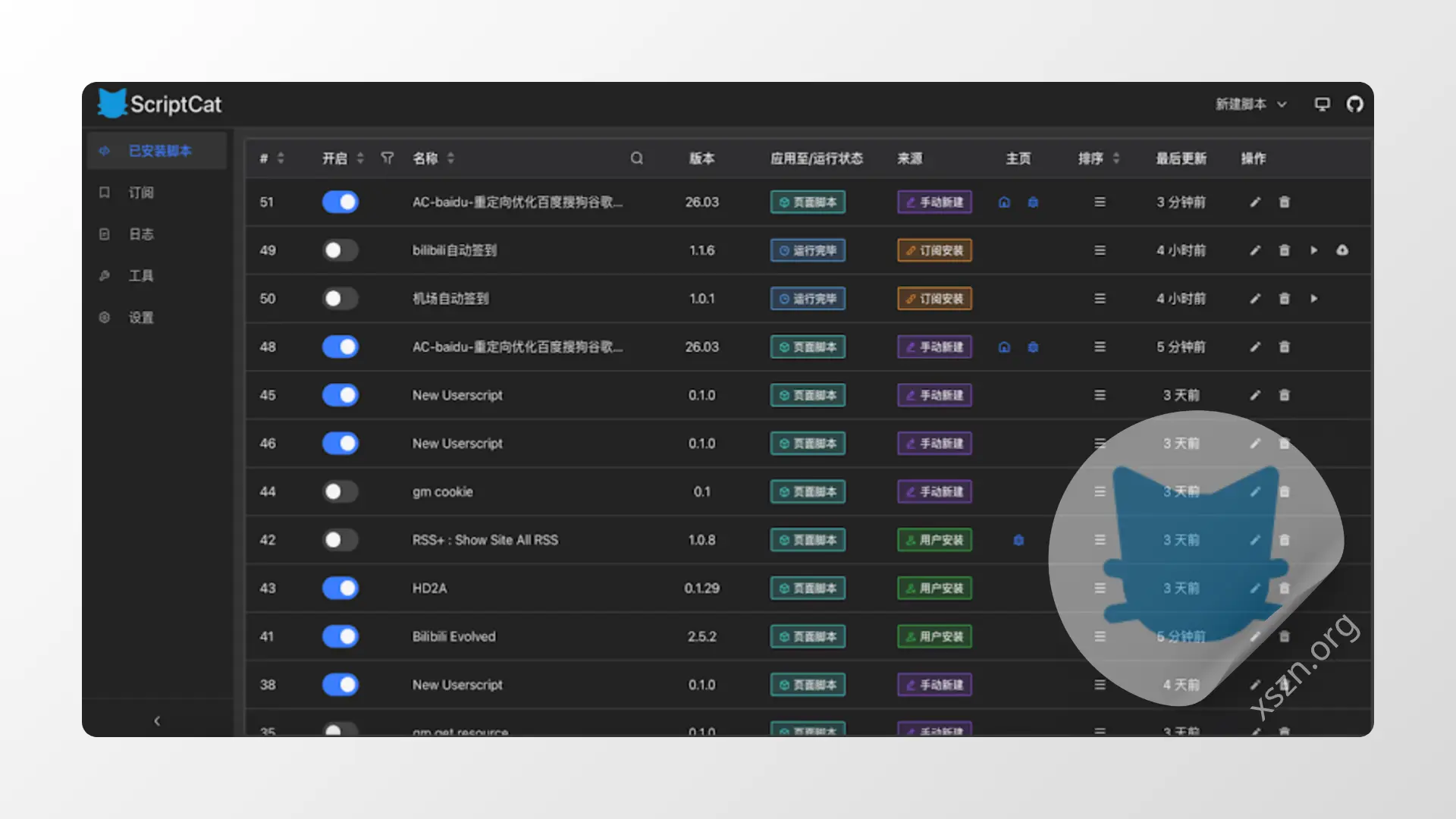Open the 新建脚本 dropdown
Screen dimensions: 1456x819
tap(1251, 105)
